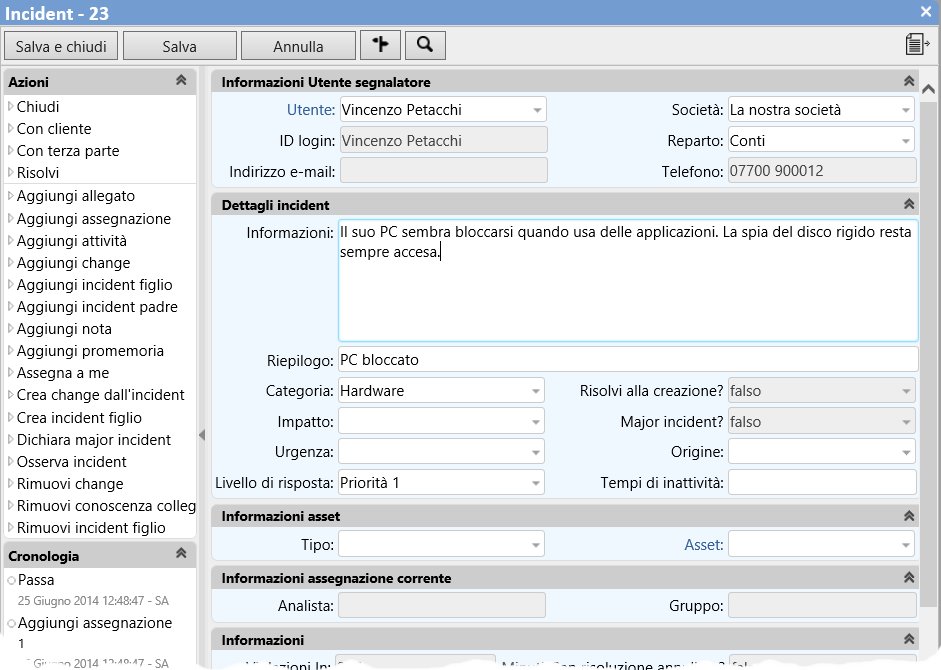Click the document export icon

916,44
